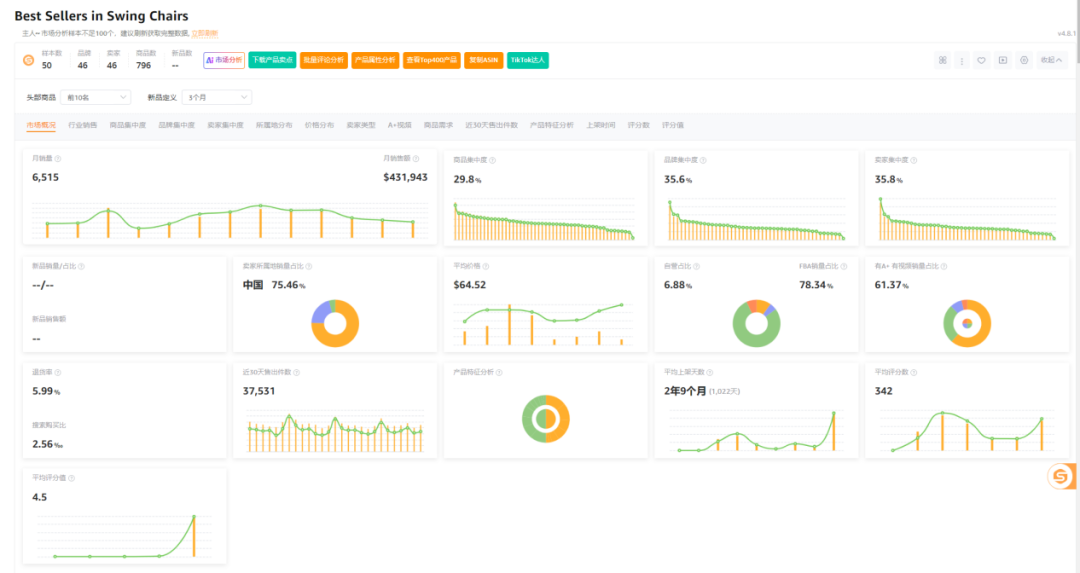This screenshot has height=573, width=1080.
Task: Collapse the panel with 收起 button
Action: pos(1051,61)
